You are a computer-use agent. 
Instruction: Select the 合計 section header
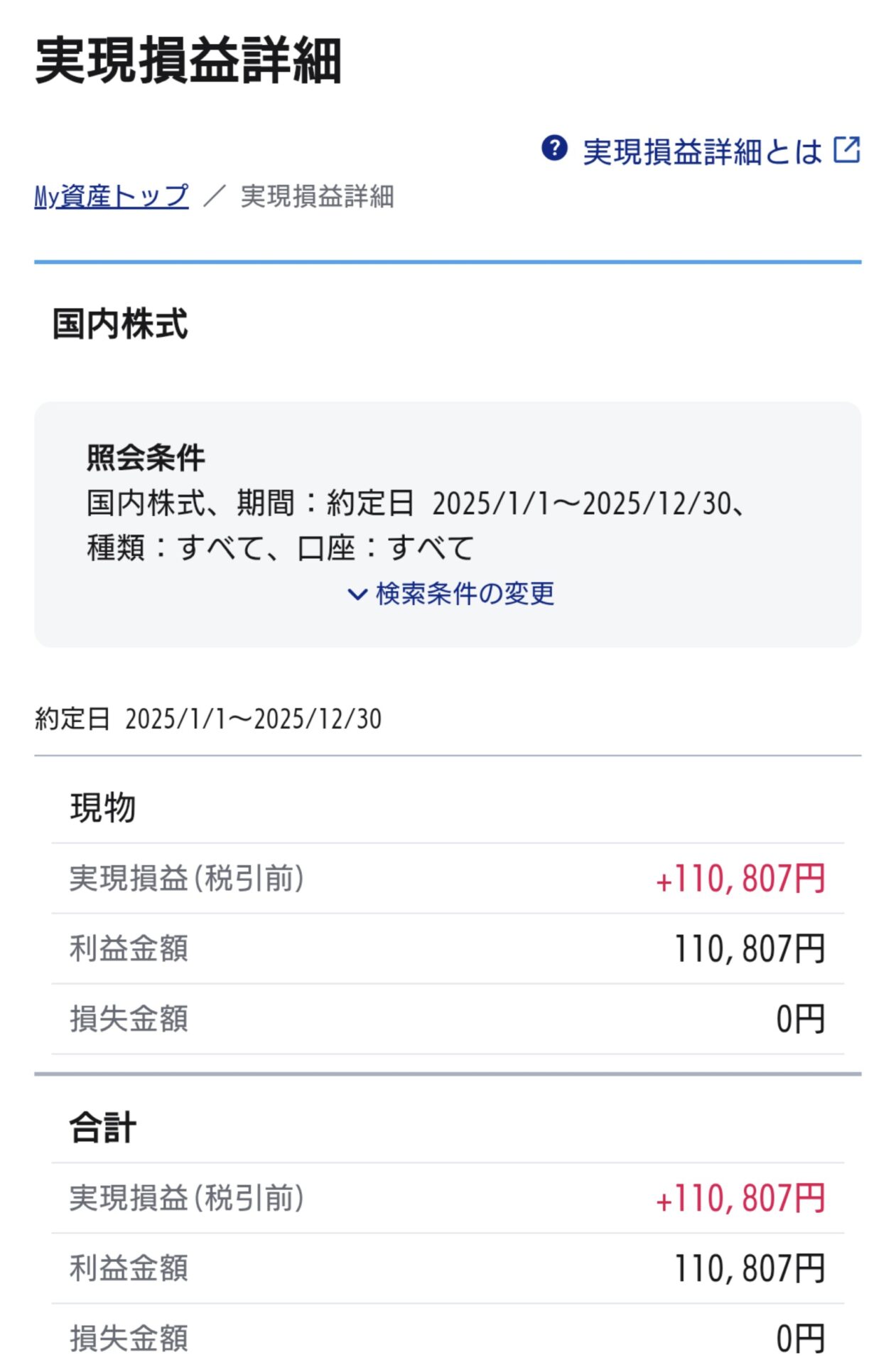click(x=103, y=1128)
